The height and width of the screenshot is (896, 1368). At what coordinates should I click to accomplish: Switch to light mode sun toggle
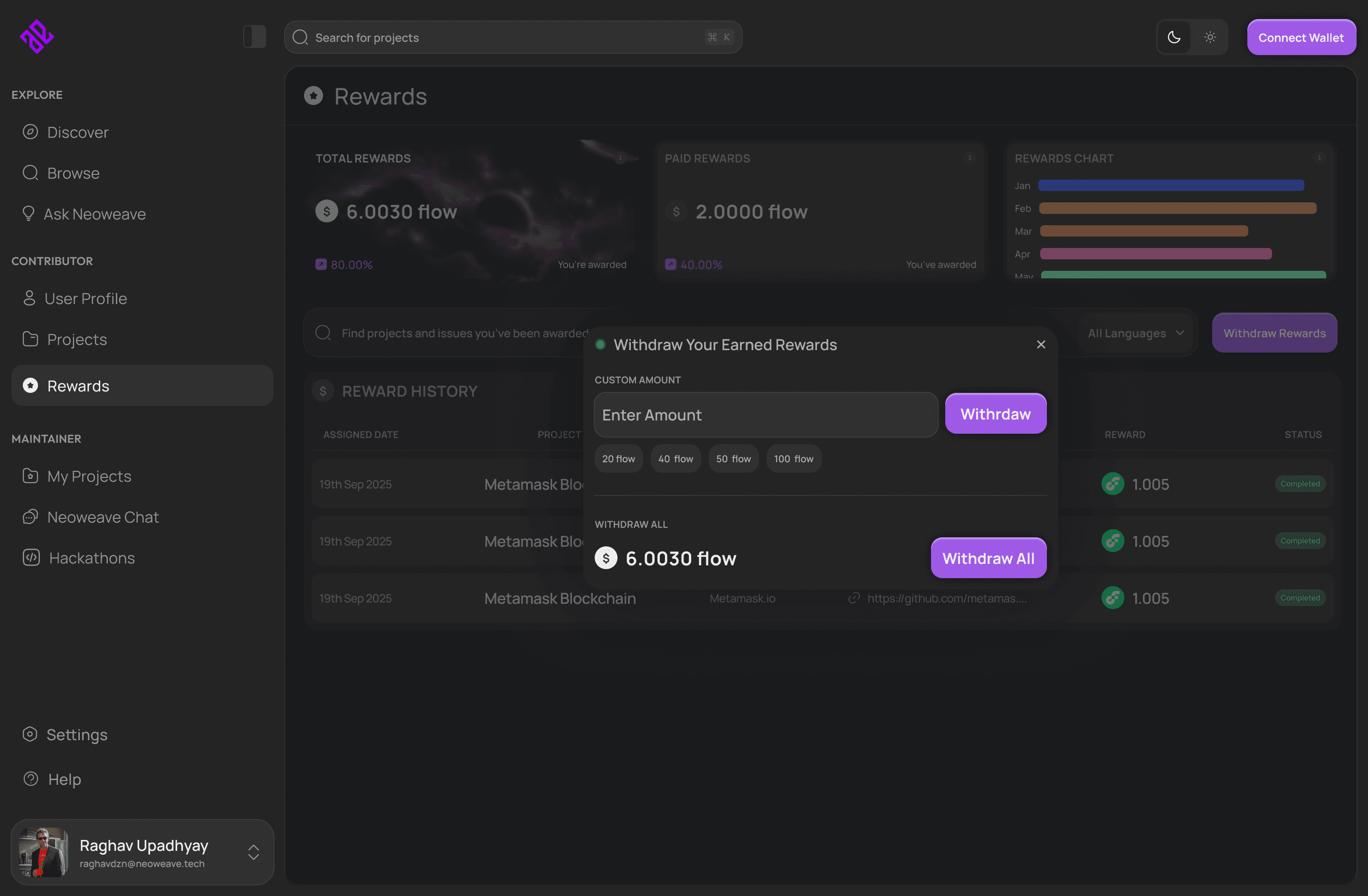point(1210,38)
